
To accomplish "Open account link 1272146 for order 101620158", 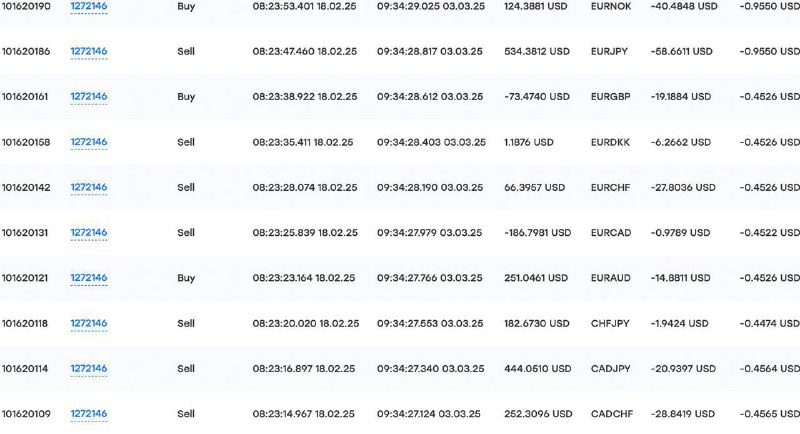I will click(89, 142).
